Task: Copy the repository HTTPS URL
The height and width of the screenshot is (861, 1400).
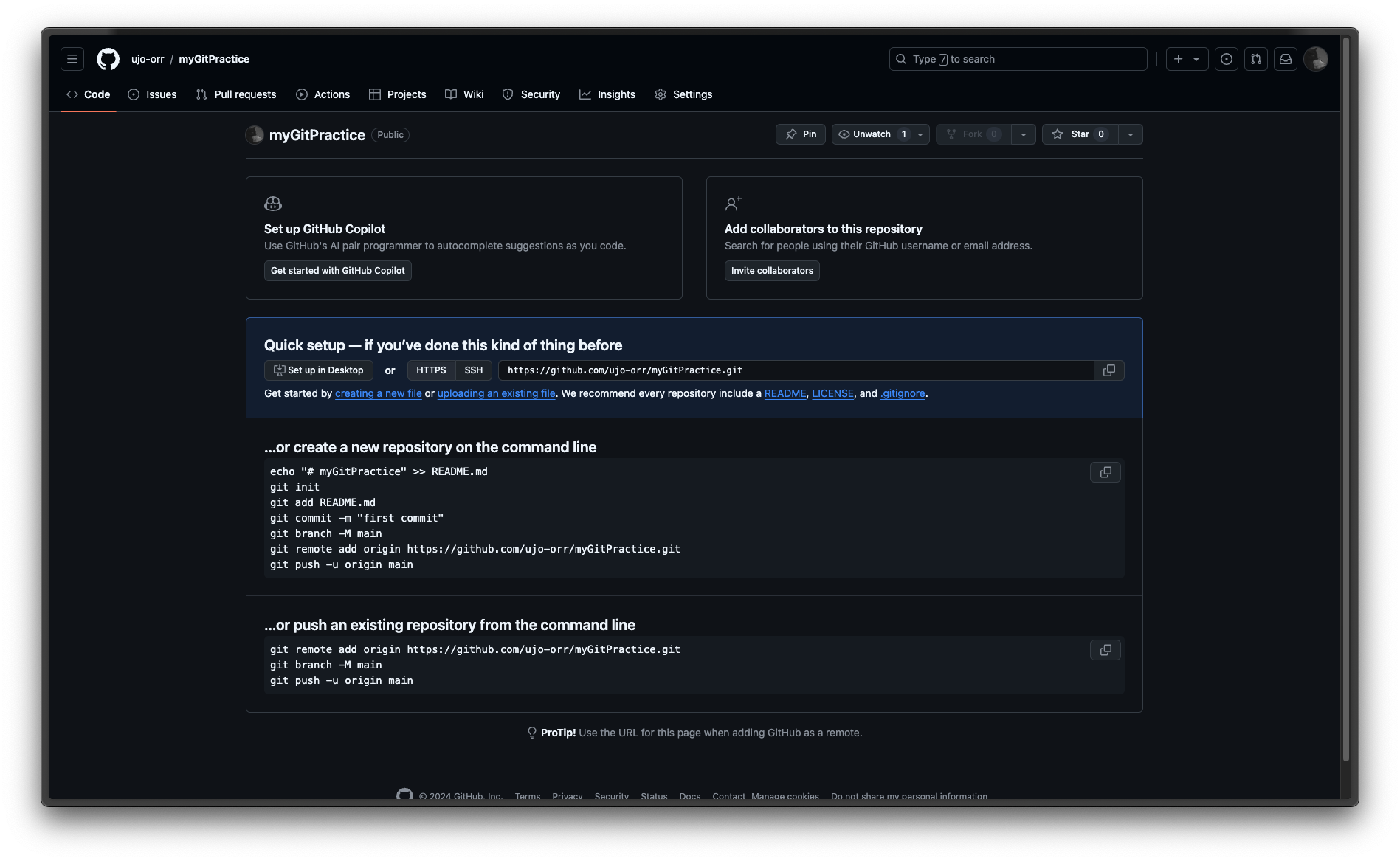Action: point(1109,370)
